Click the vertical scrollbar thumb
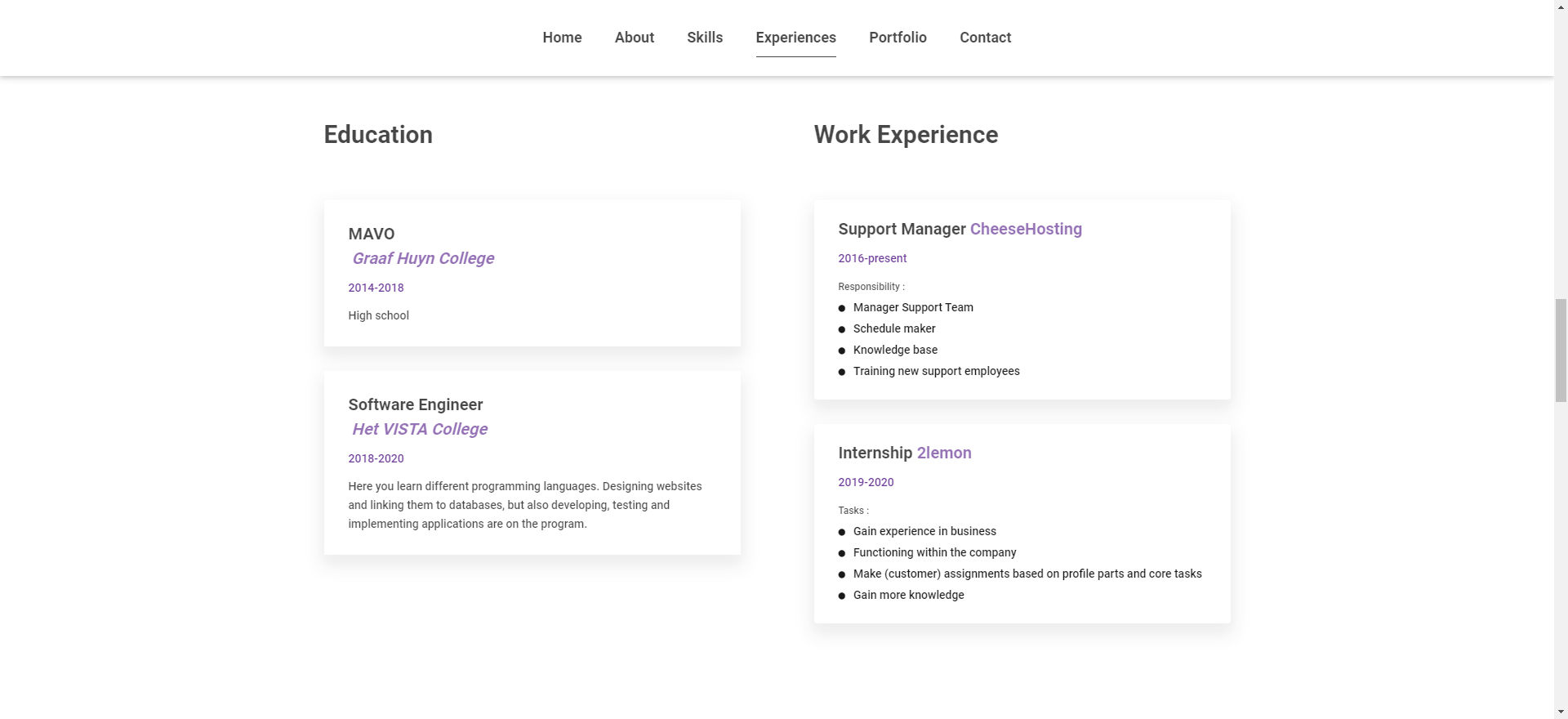This screenshot has width=1568, height=719. (1561, 350)
